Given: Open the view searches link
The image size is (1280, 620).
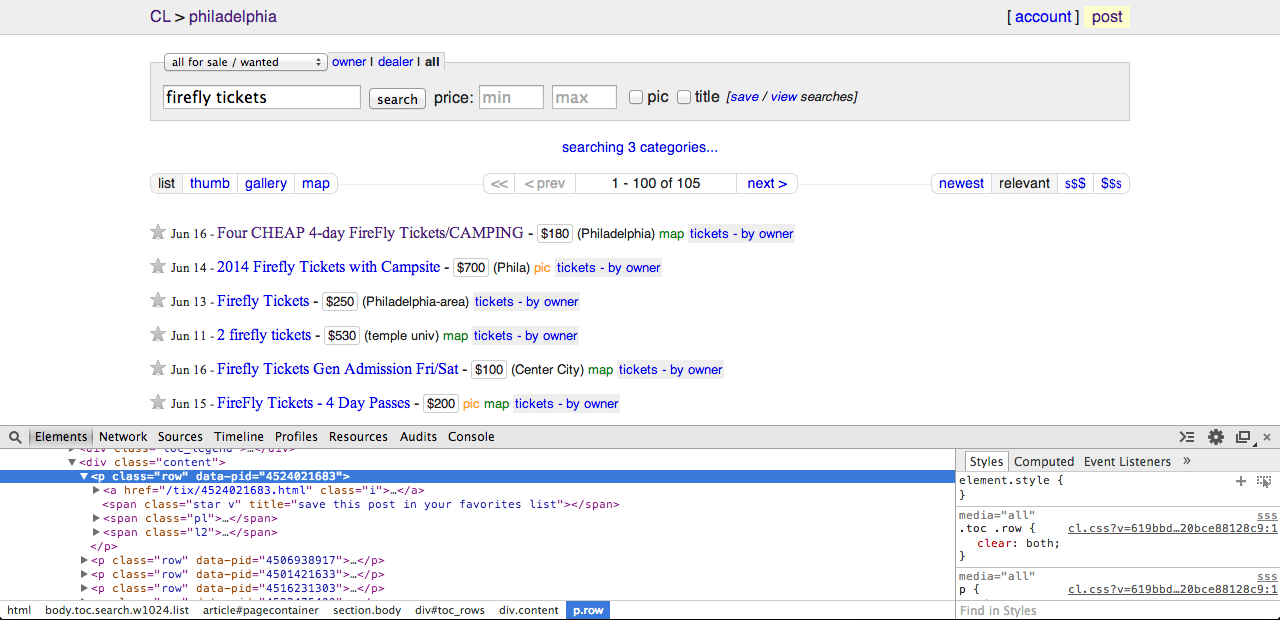Looking at the screenshot, I should pos(784,97).
